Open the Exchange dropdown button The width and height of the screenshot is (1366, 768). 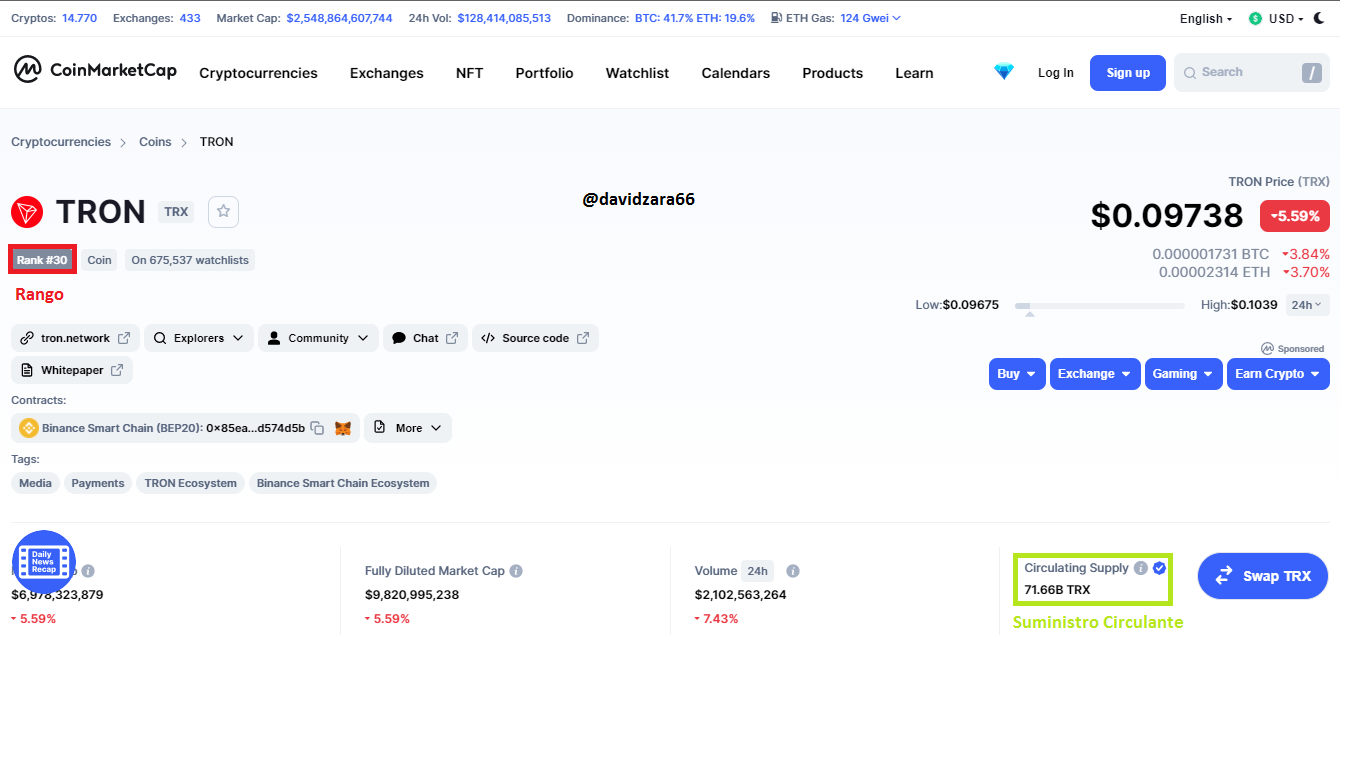(x=1095, y=374)
